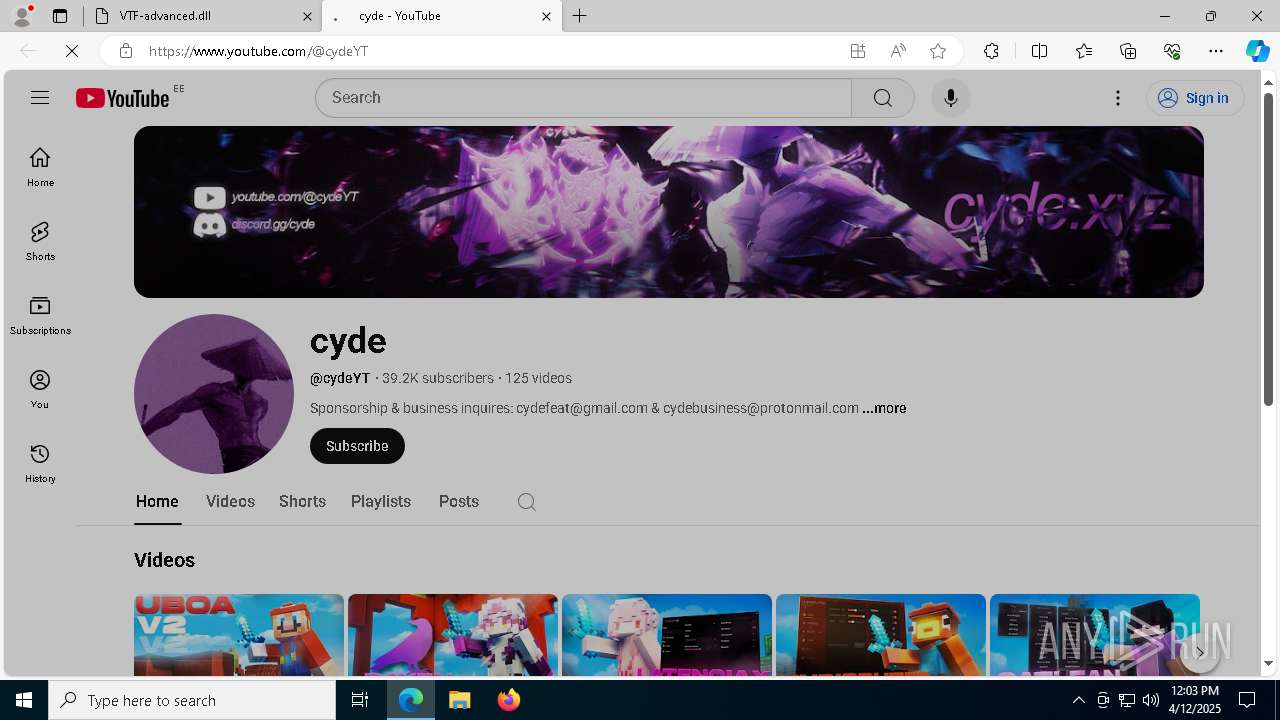Select the Videos channel tab
Viewport: 1280px width, 720px height.
pos(230,502)
